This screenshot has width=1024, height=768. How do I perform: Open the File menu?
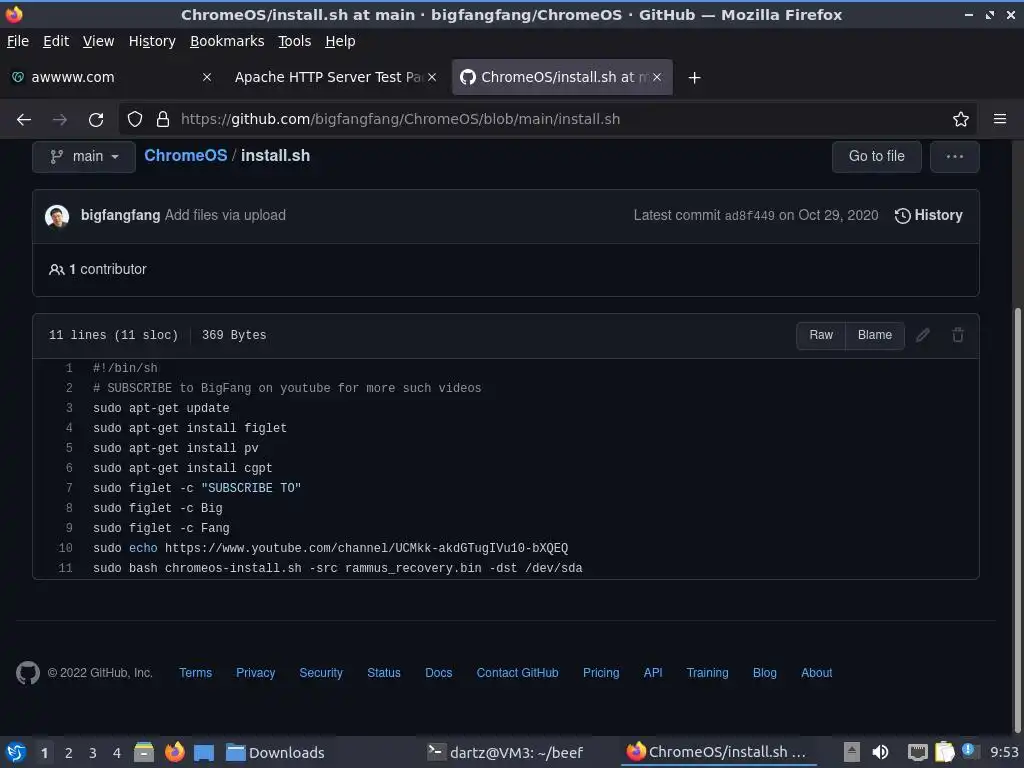click(x=18, y=41)
